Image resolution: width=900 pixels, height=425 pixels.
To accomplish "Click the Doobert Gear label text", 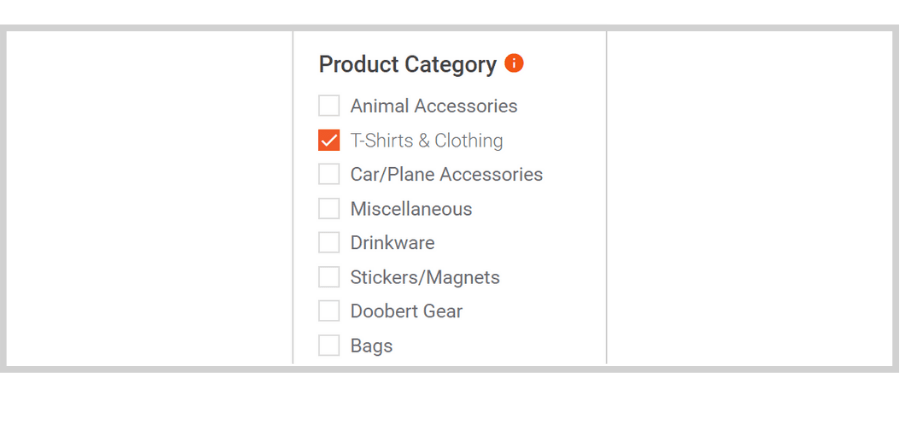I will pyautogui.click(x=406, y=311).
